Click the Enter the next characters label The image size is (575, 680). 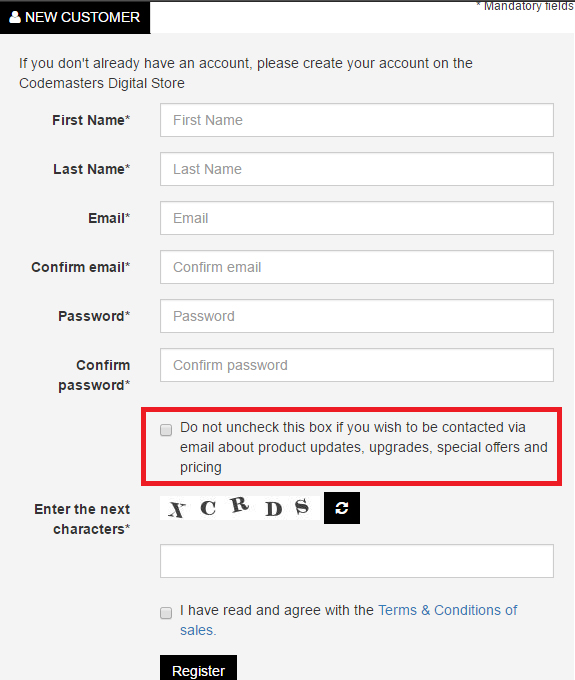pyautogui.click(x=82, y=519)
